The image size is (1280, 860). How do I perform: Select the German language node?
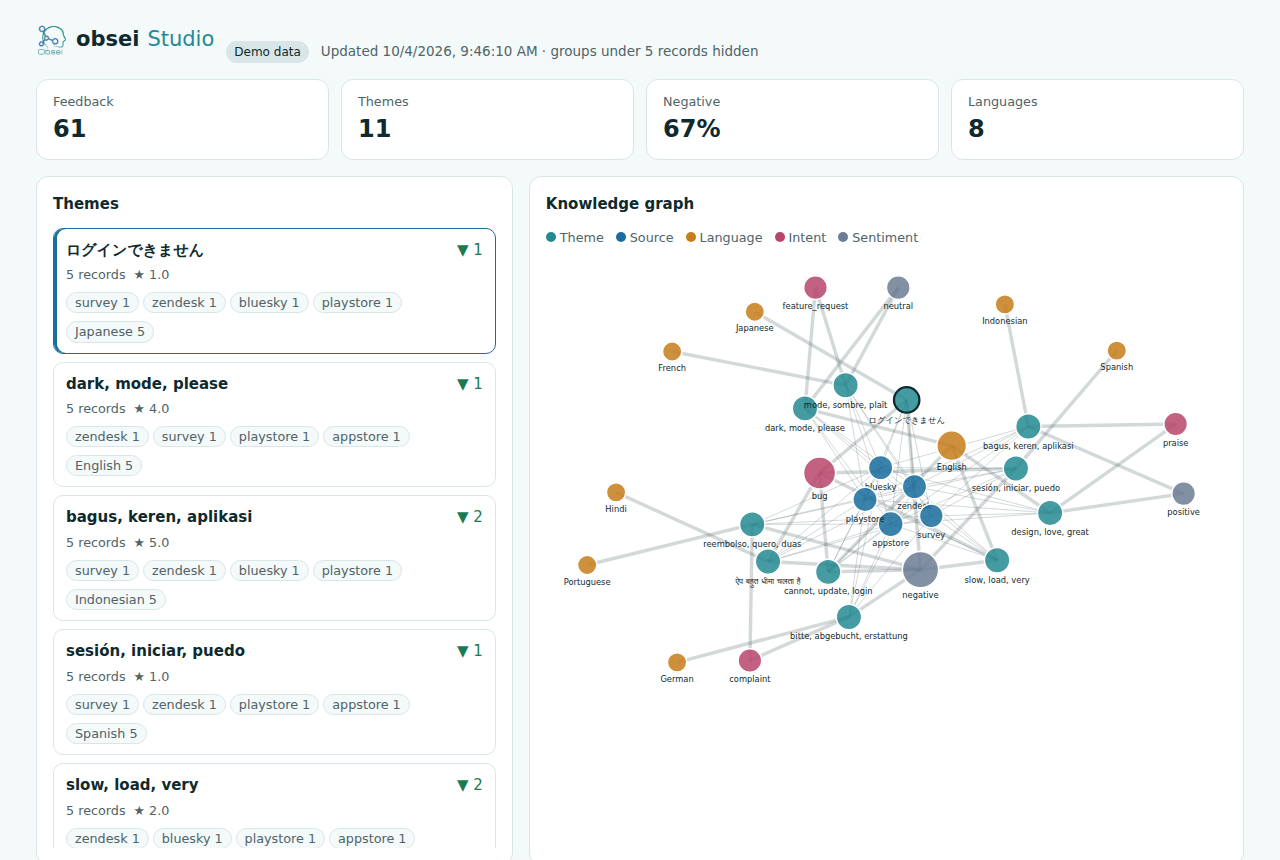(x=677, y=662)
